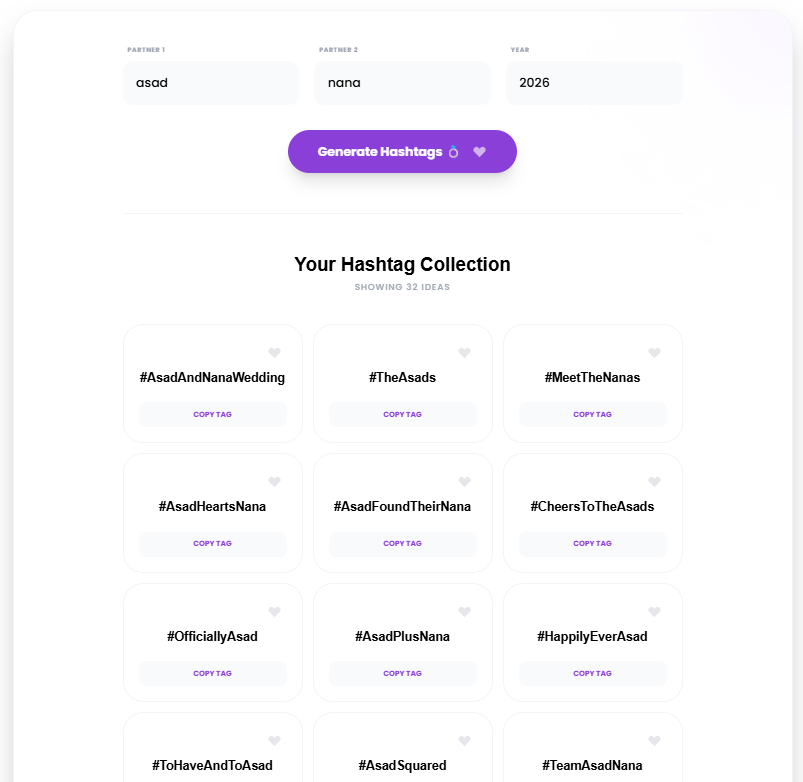This screenshot has height=782, width=803.
Task: Toggle the heart on #HappilyEverAsad
Action: tap(654, 612)
